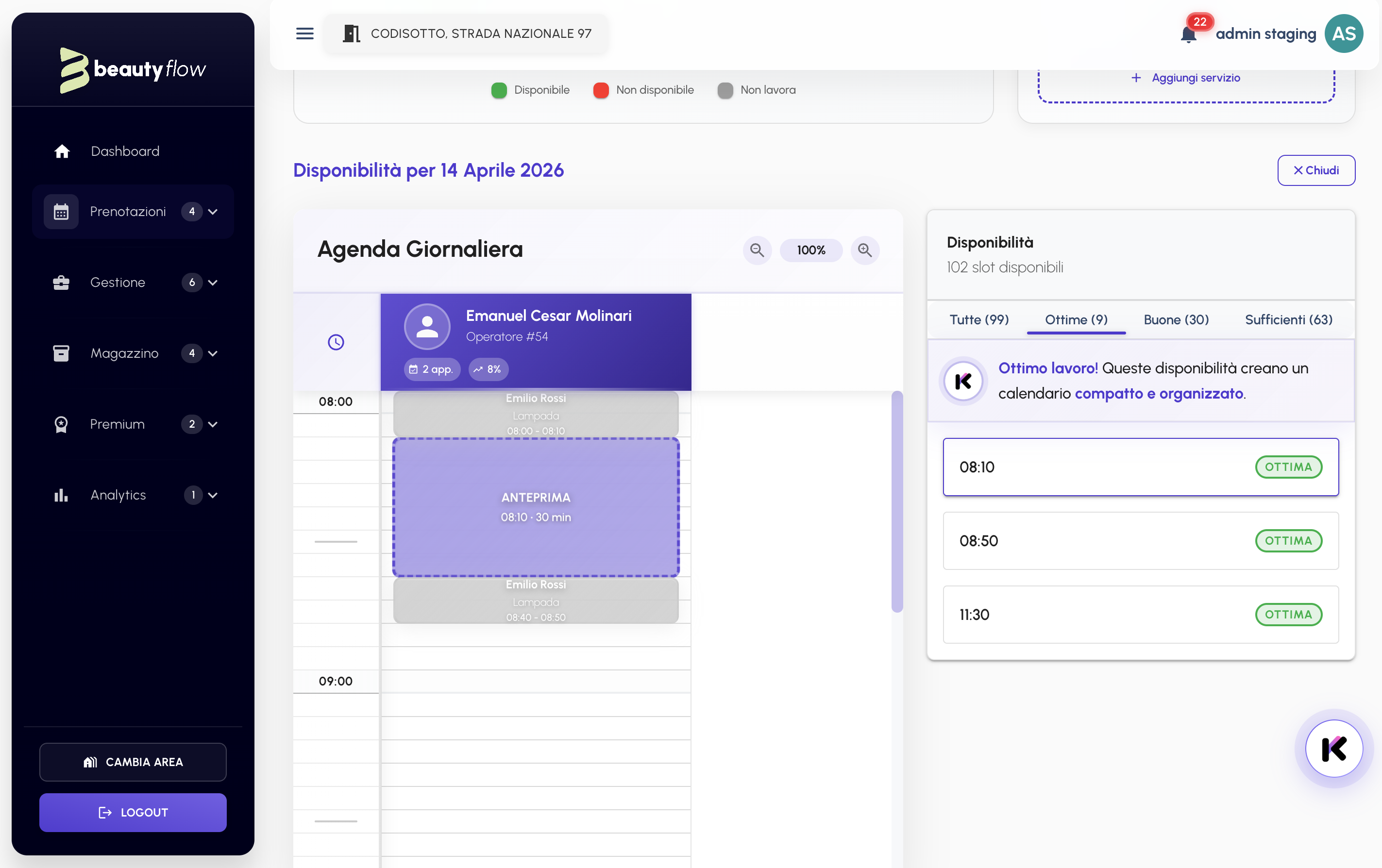Zoom out the Agenda Giornaliera view
The image size is (1382, 868).
coord(757,250)
